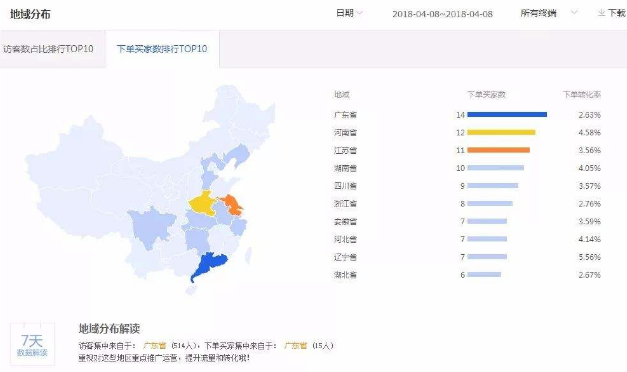Click the yellow bar for 河南省
Image resolution: width=627 pixels, height=372 pixels.
tap(501, 132)
